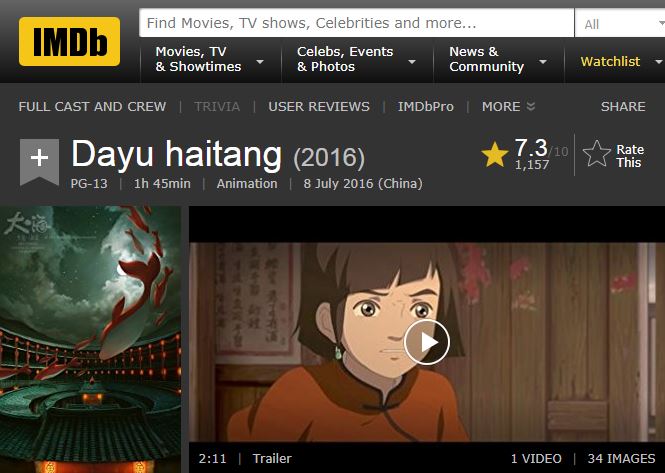
Task: Open the IMDbPro link
Action: click(425, 106)
